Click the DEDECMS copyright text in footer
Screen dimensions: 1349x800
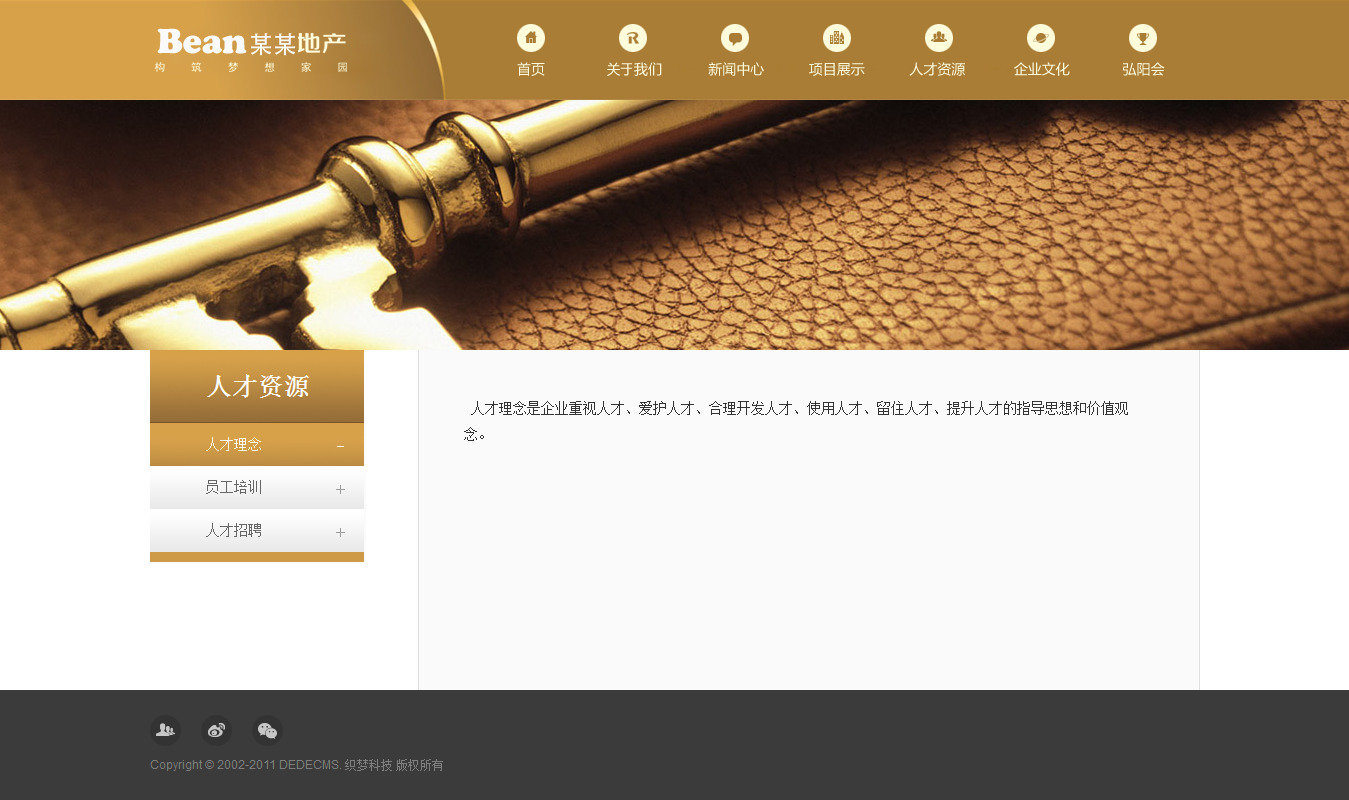pos(296,765)
